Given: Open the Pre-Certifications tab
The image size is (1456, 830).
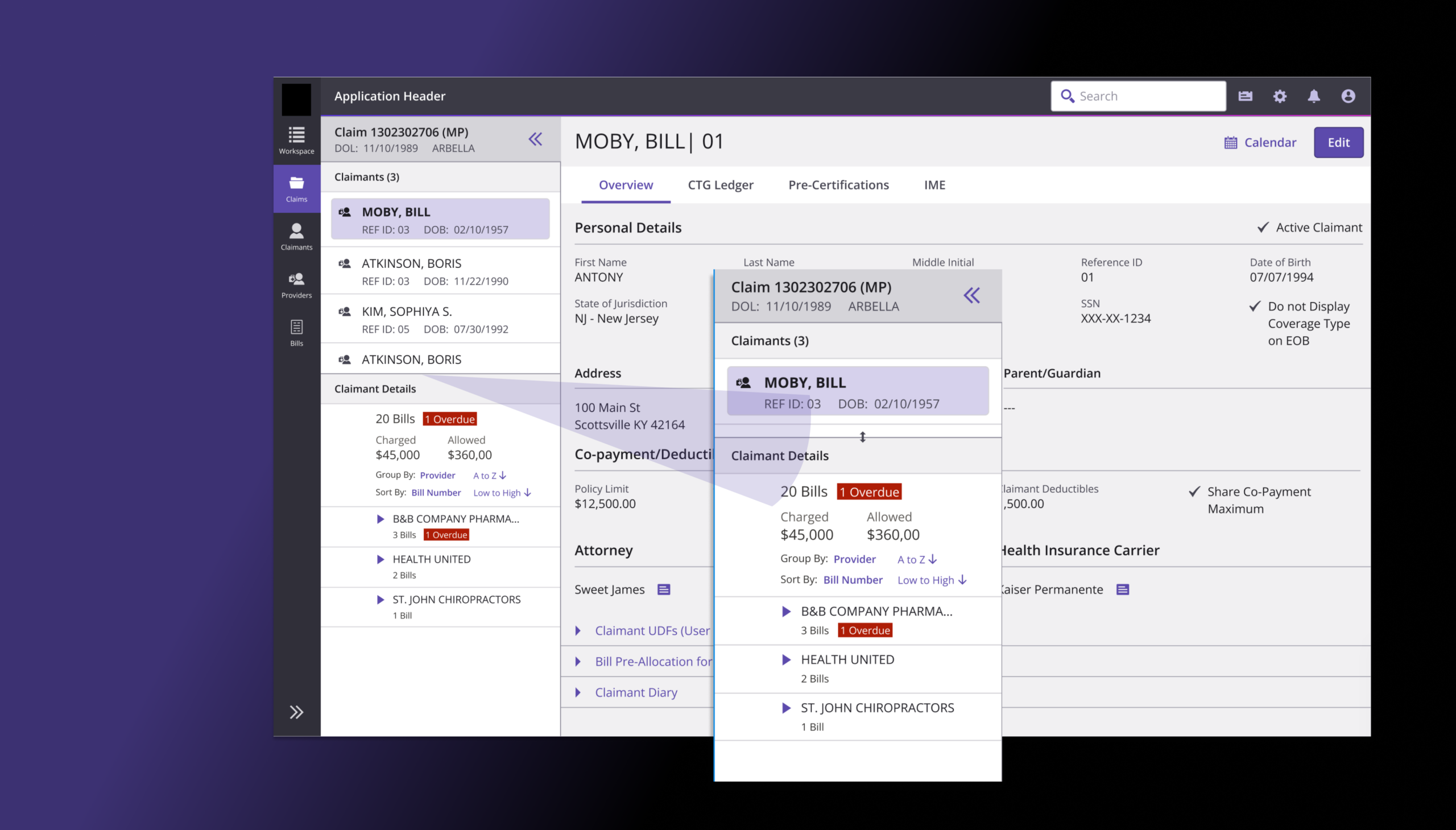Looking at the screenshot, I should (x=838, y=185).
